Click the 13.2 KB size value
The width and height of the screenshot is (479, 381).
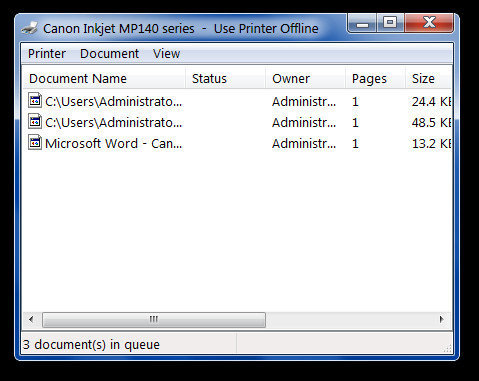coord(432,144)
